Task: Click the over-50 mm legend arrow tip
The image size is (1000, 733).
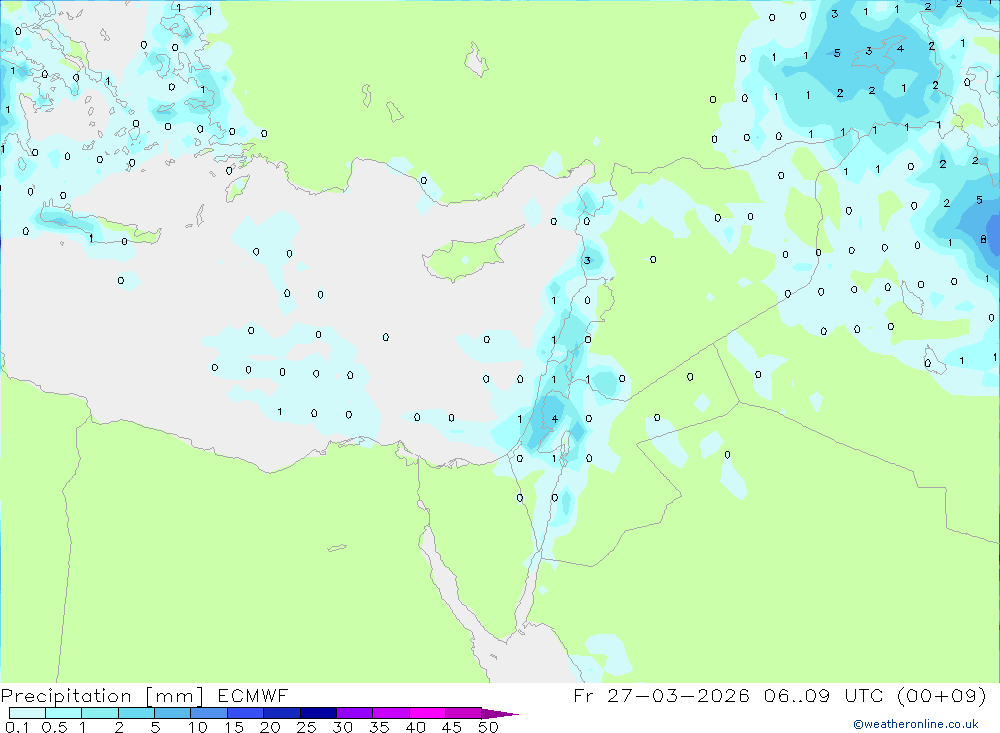Action: (x=501, y=714)
